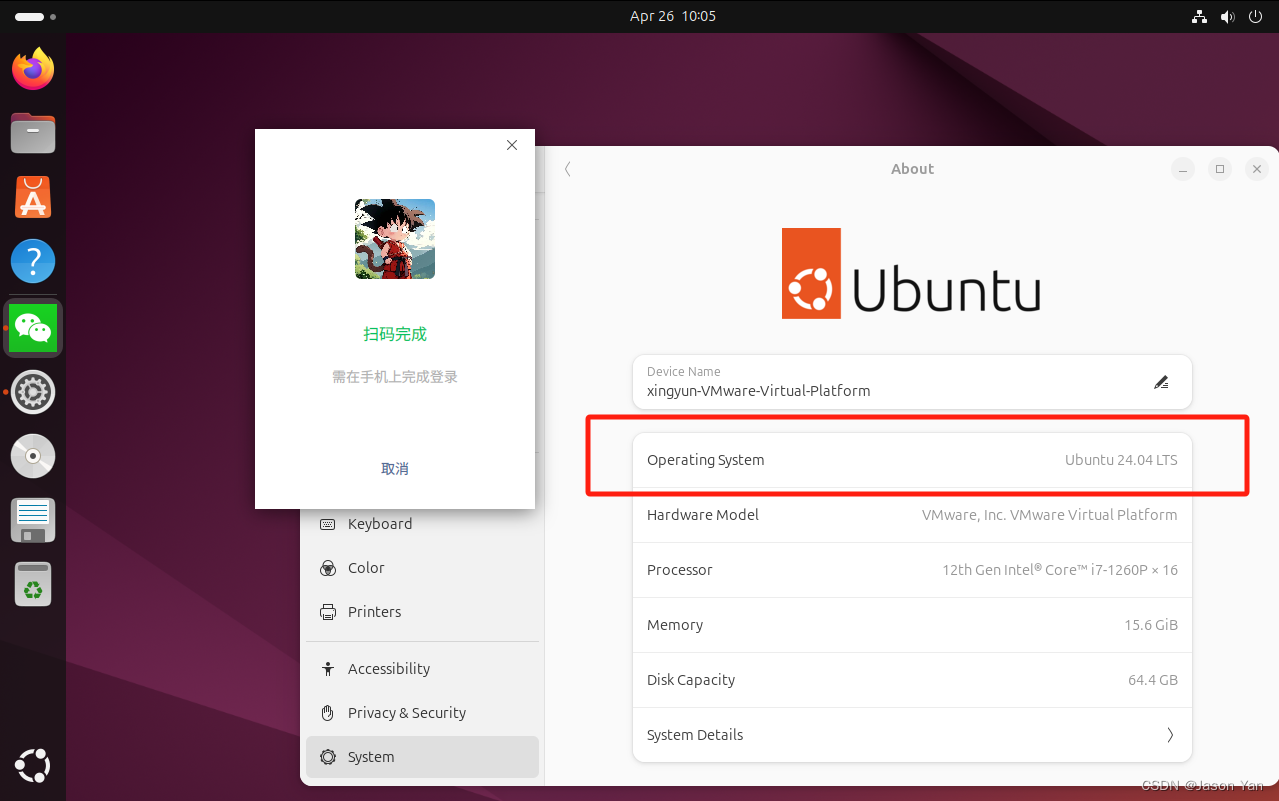Viewport: 1279px width, 801px height.
Task: Click the Accessibility figure icon
Action: 327,669
